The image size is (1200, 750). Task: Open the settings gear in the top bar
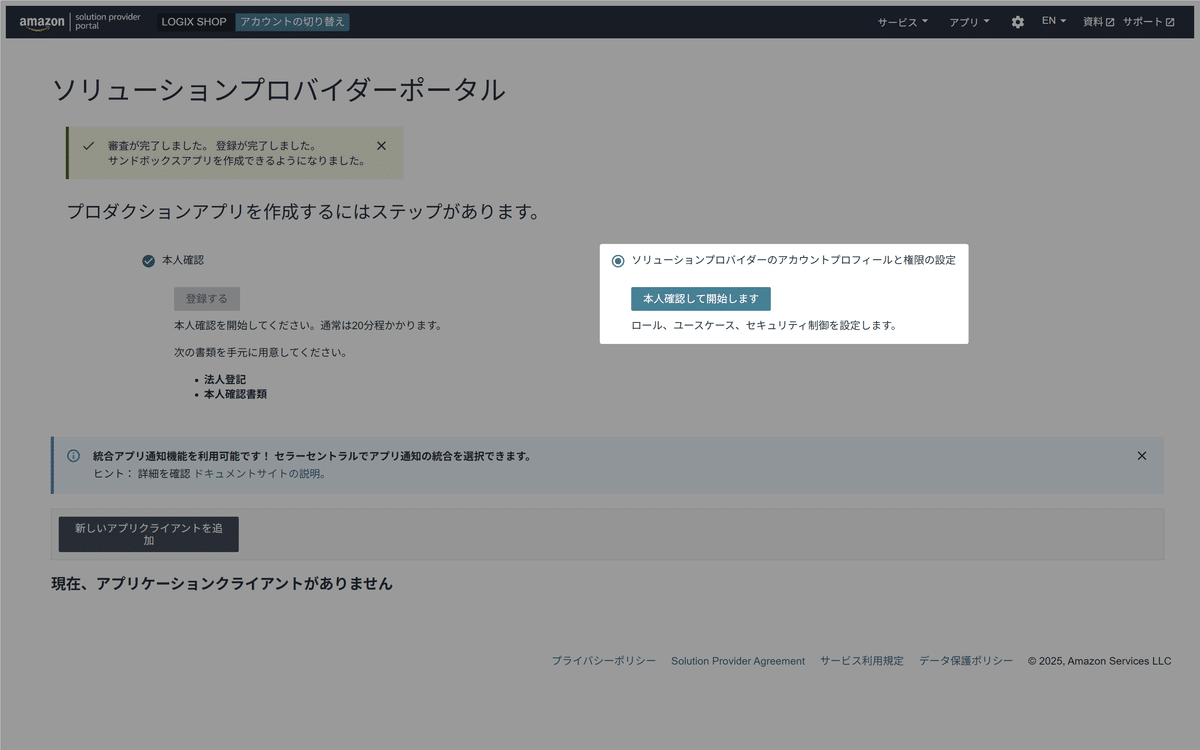1017,21
